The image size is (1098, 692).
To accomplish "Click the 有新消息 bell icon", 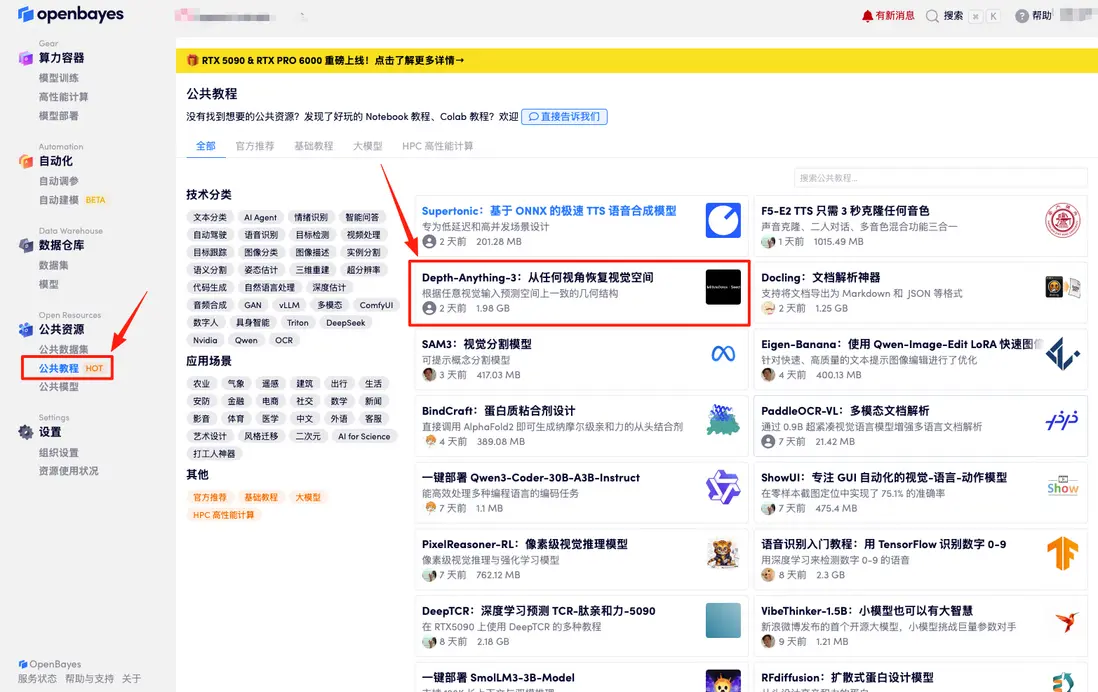I will pyautogui.click(x=867, y=15).
